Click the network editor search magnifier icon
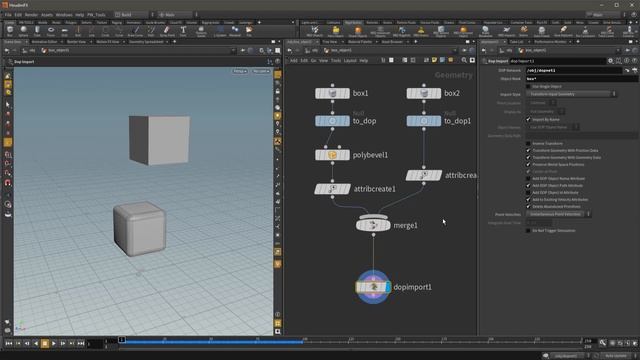Screen dimensions: 640x360 pyautogui.click(x=464, y=60)
